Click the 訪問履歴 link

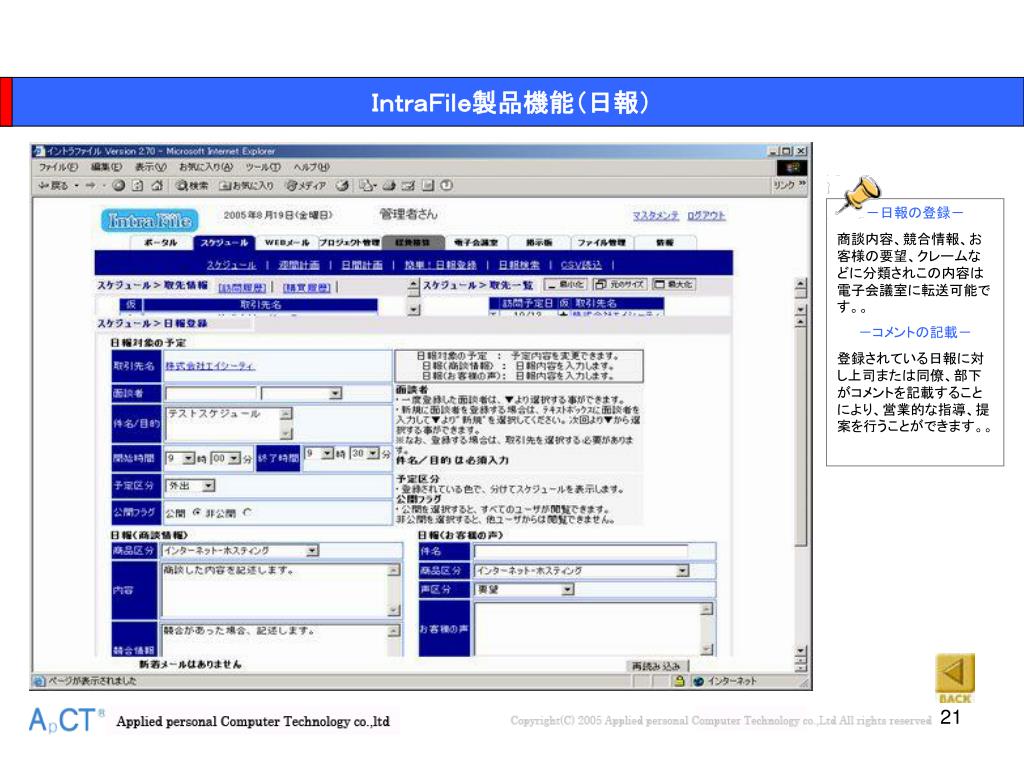(242, 287)
